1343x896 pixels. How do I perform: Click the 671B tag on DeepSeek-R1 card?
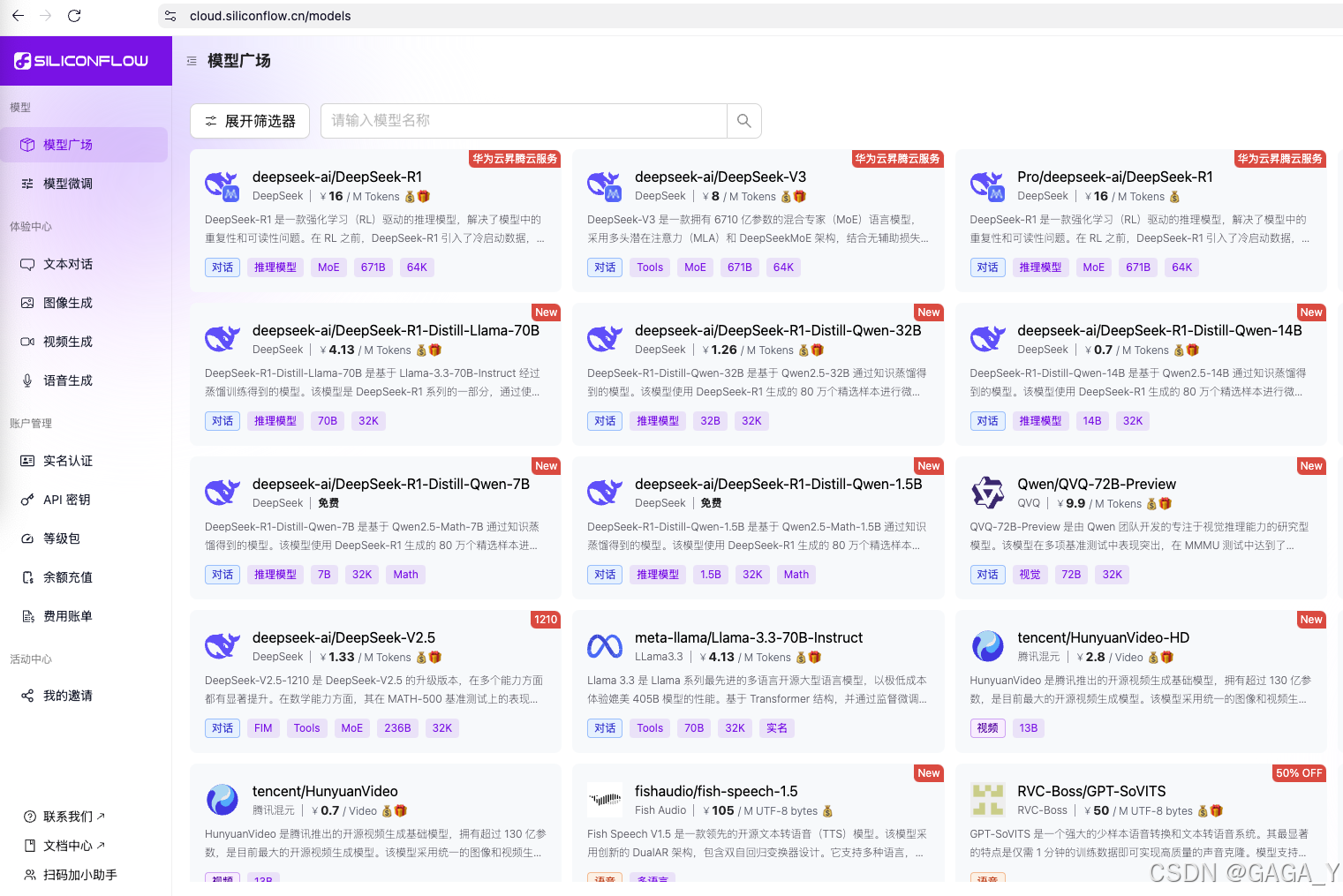pos(373,267)
